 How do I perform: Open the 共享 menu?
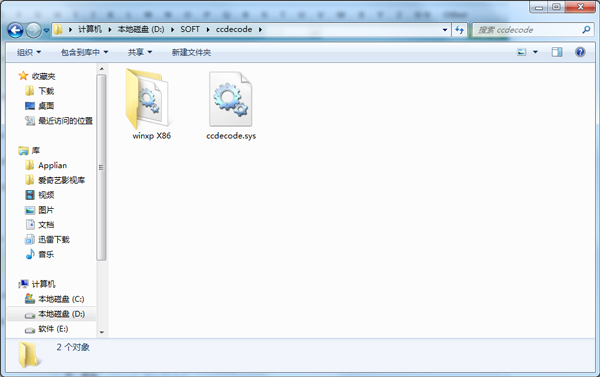tap(140, 52)
